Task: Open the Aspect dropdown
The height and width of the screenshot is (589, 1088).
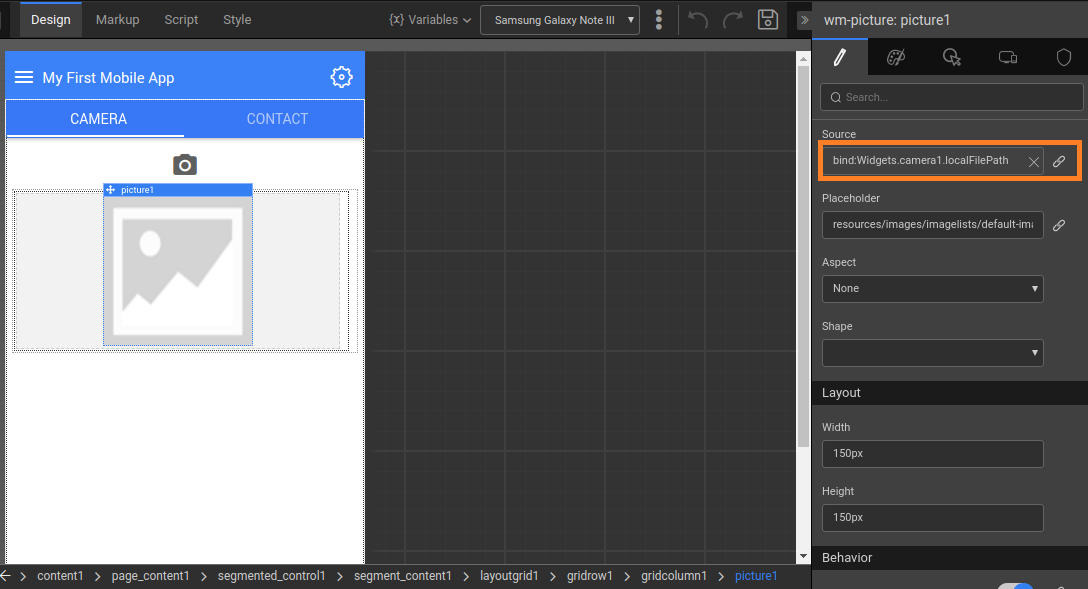Action: 932,288
